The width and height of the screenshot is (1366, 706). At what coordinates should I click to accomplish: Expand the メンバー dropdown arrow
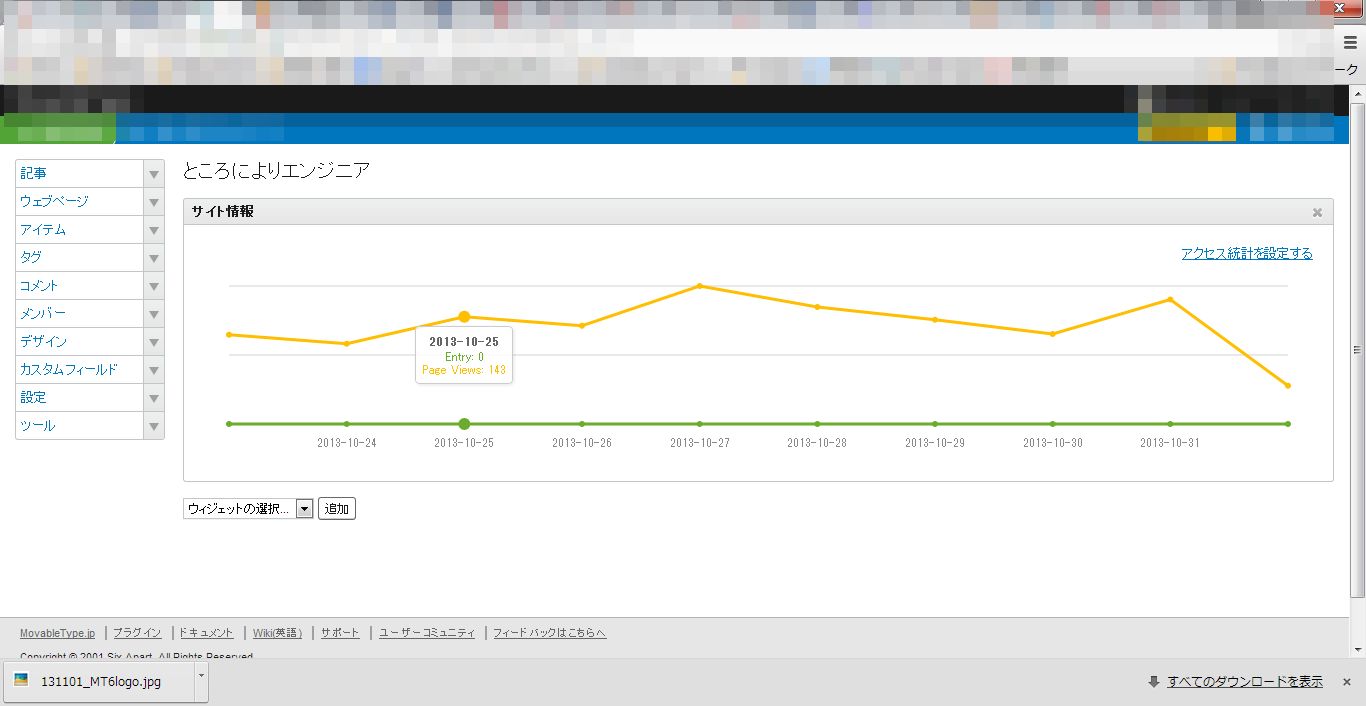154,314
